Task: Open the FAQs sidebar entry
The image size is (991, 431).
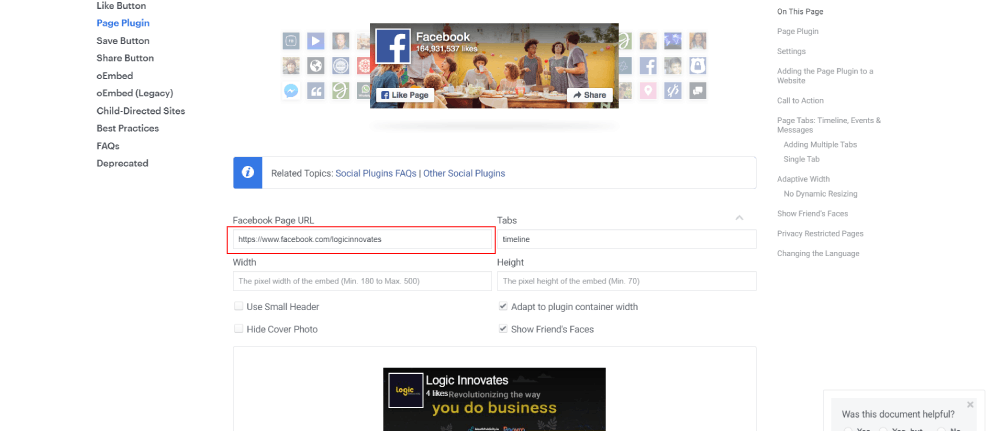Action: [108, 145]
